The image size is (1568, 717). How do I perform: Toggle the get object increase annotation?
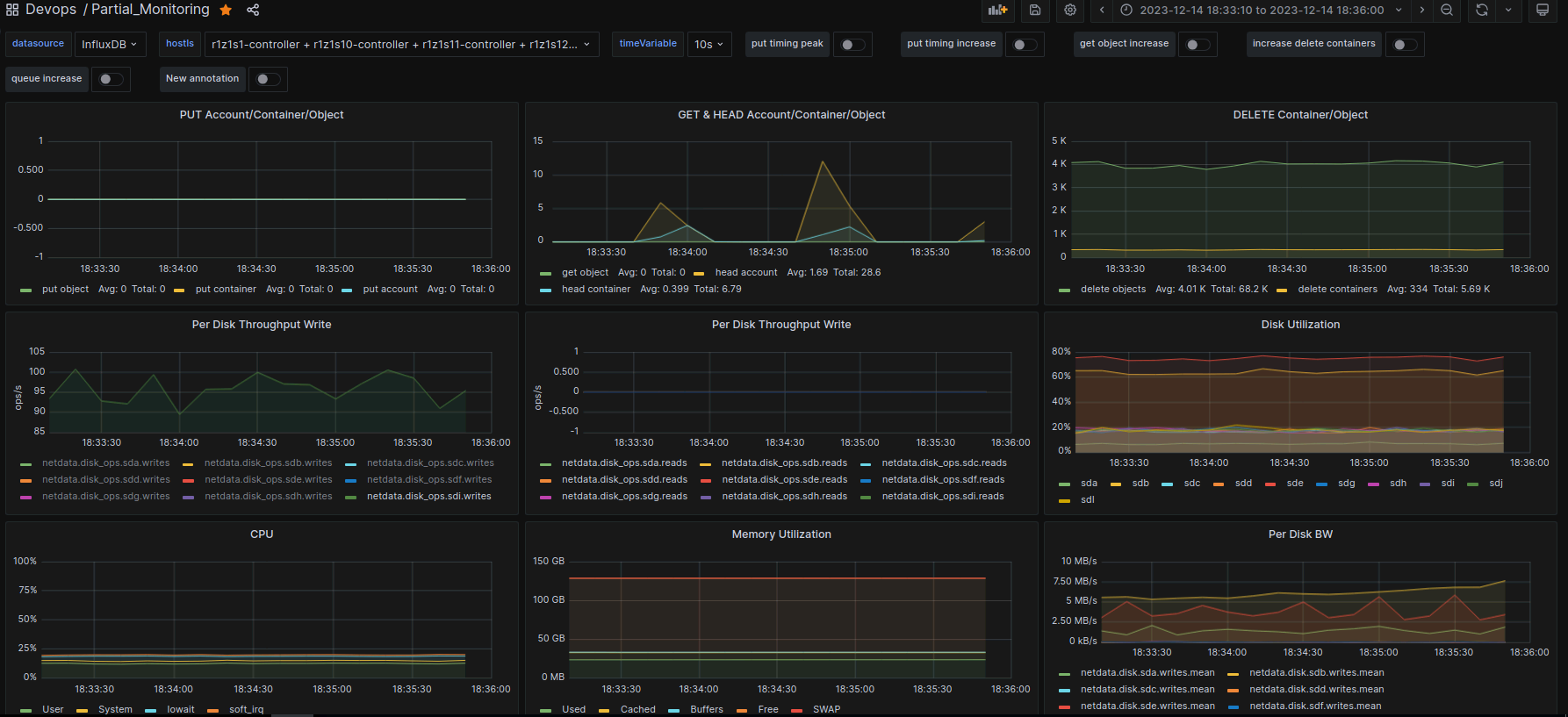(1198, 45)
